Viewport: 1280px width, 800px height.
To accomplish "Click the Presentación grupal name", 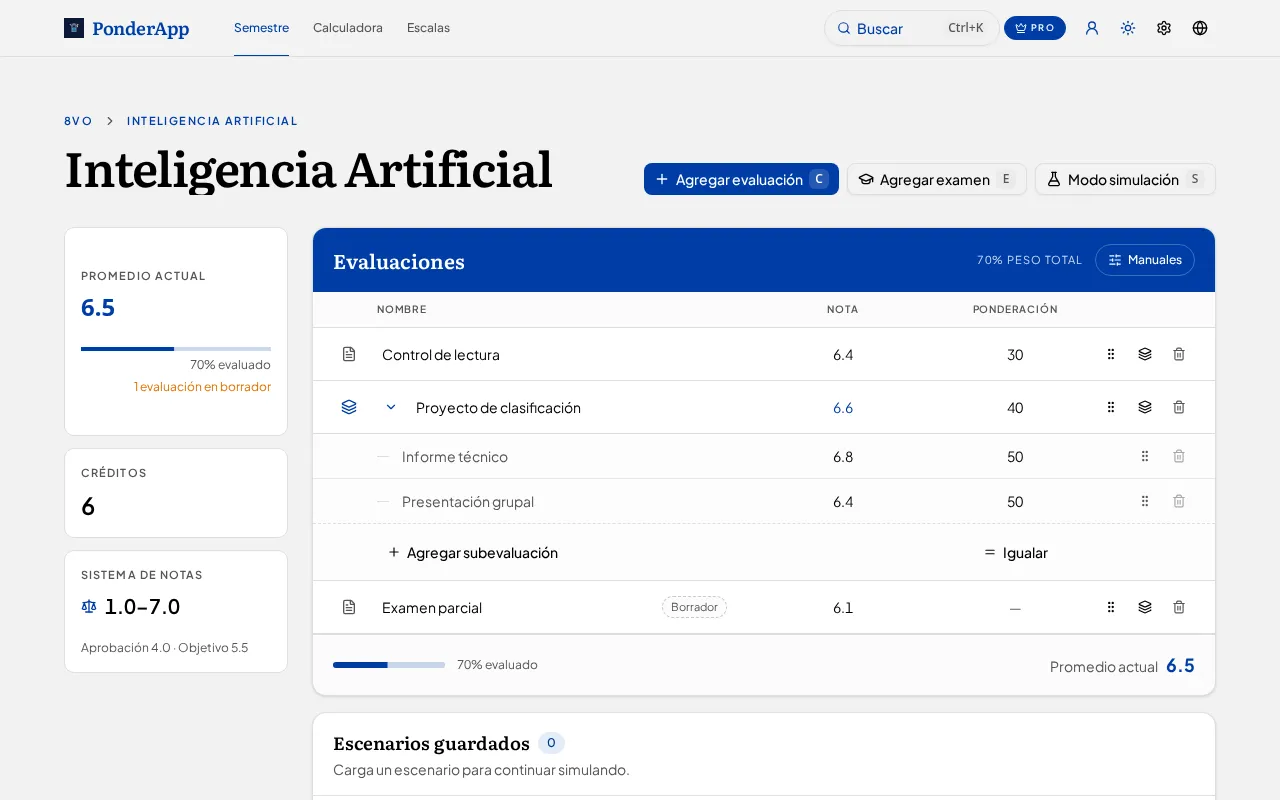I will (468, 501).
